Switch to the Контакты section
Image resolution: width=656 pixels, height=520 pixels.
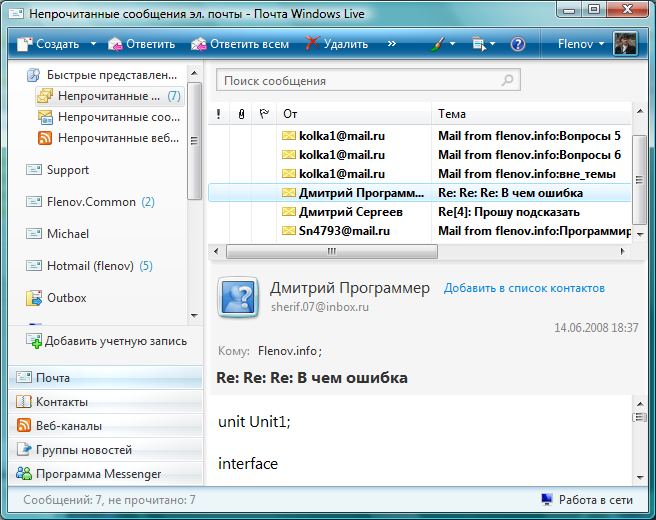click(105, 402)
